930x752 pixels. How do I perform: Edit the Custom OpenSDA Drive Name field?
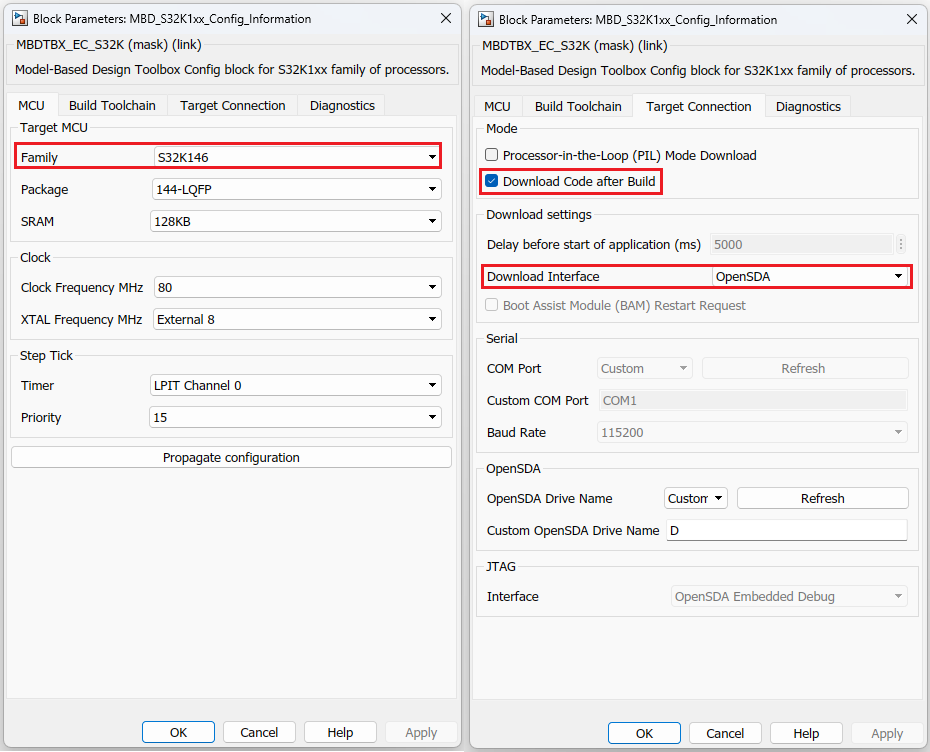tap(786, 530)
